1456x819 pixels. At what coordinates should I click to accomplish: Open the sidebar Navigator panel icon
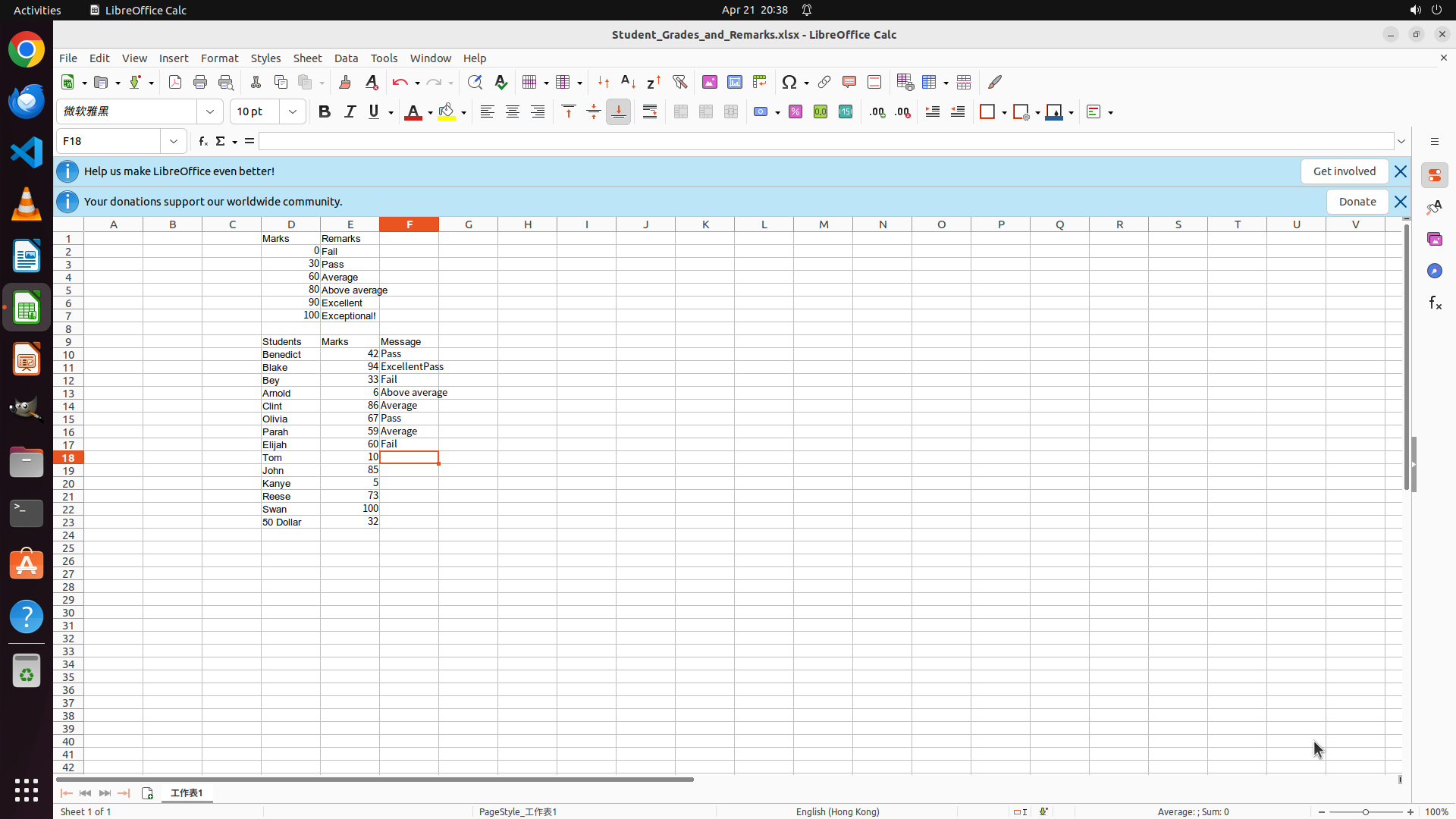point(1434,271)
